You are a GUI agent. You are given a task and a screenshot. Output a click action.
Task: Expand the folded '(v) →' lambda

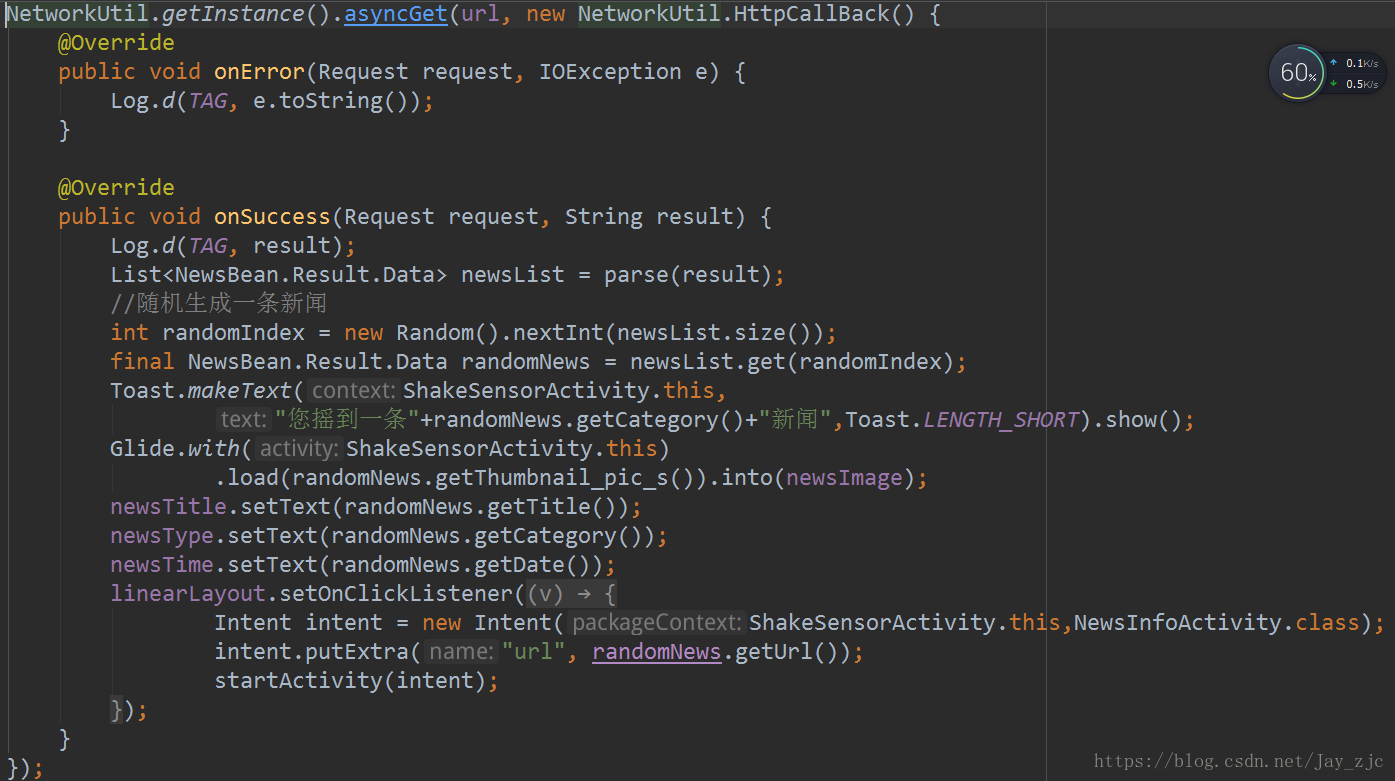click(x=571, y=594)
